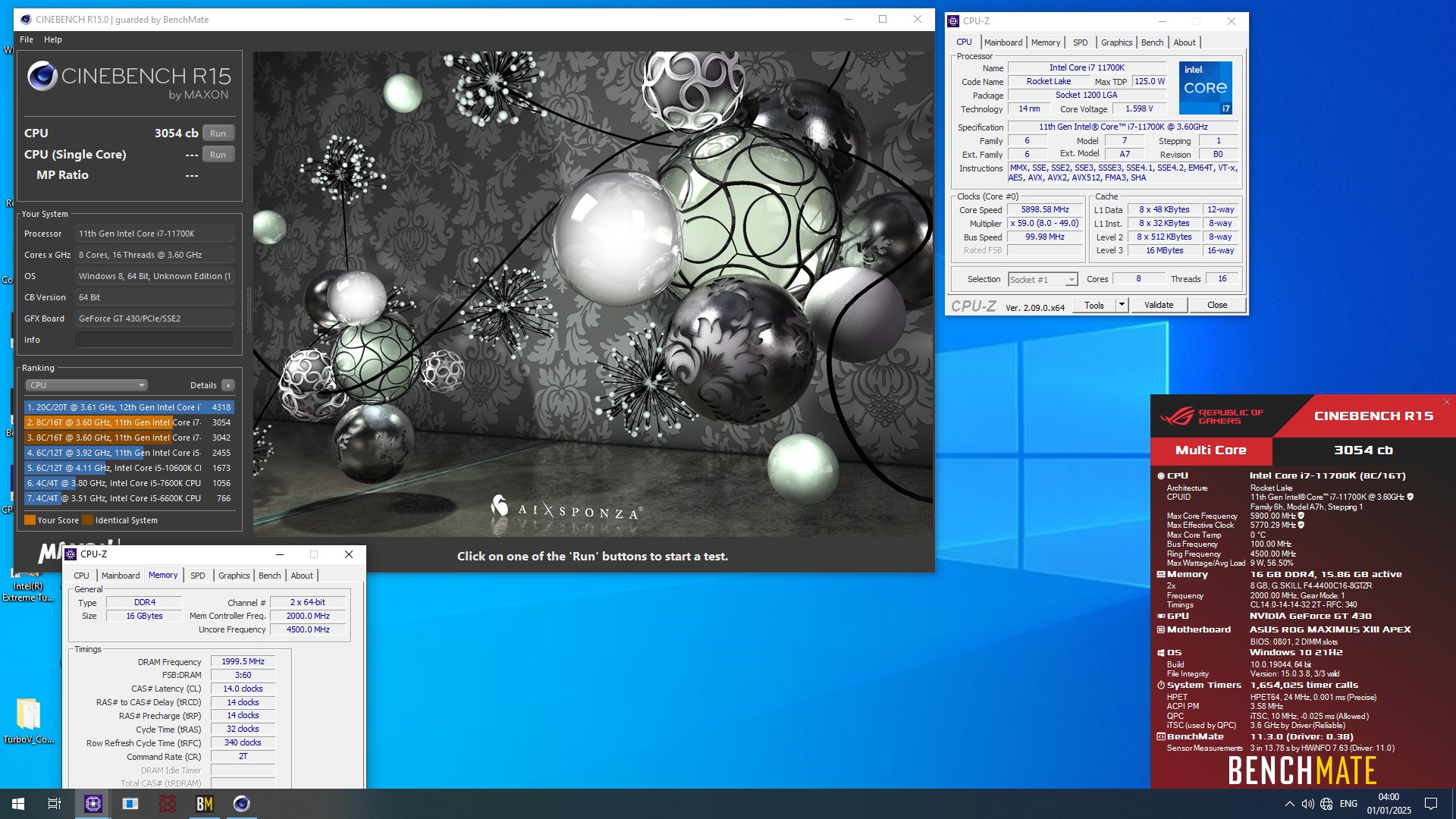
Task: Open the Windows Start menu
Action: tap(18, 804)
